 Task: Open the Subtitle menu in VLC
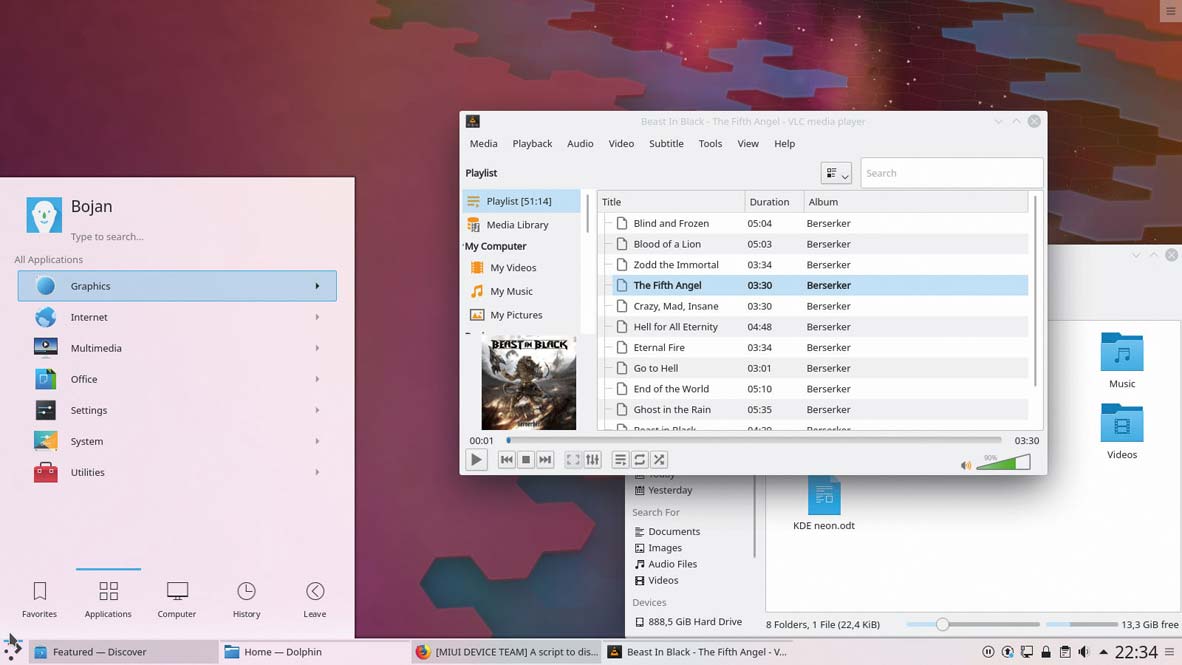coord(666,143)
